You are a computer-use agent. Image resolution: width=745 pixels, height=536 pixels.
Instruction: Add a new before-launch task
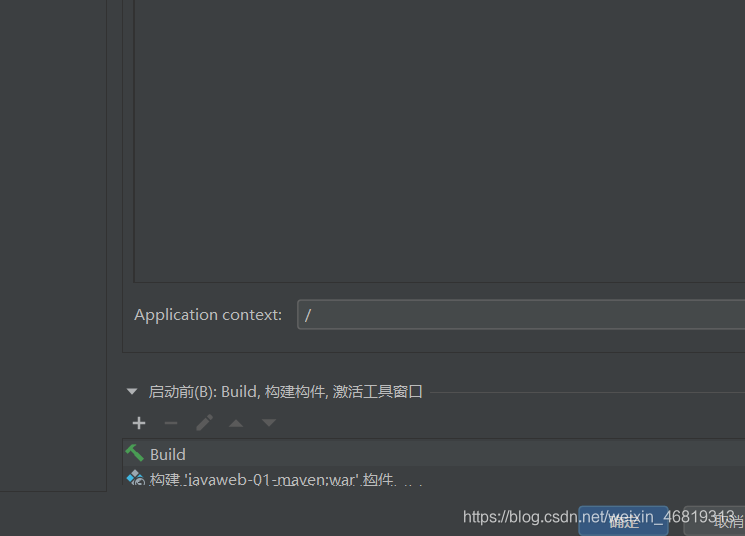(139, 423)
